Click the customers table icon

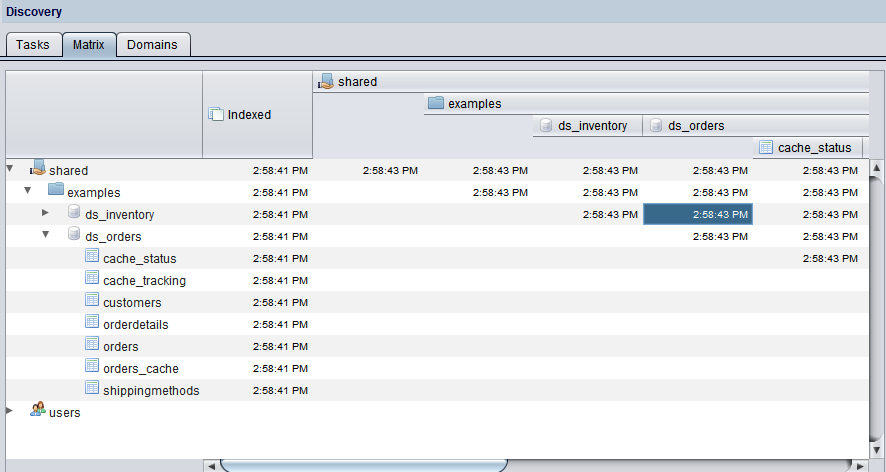92,300
